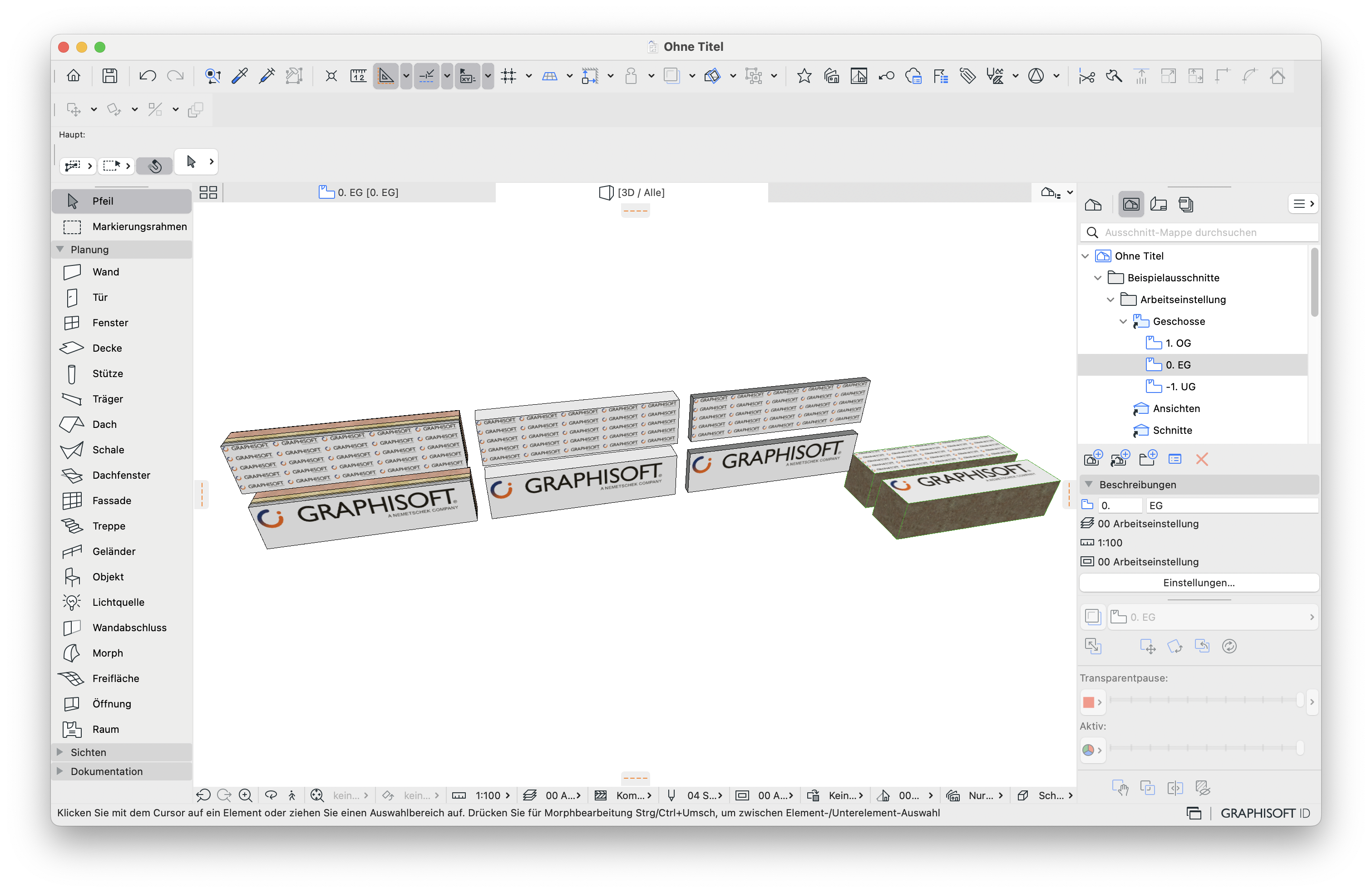The height and width of the screenshot is (893, 1372).
Task: Click the red Transparentpause color swatch
Action: (1088, 702)
